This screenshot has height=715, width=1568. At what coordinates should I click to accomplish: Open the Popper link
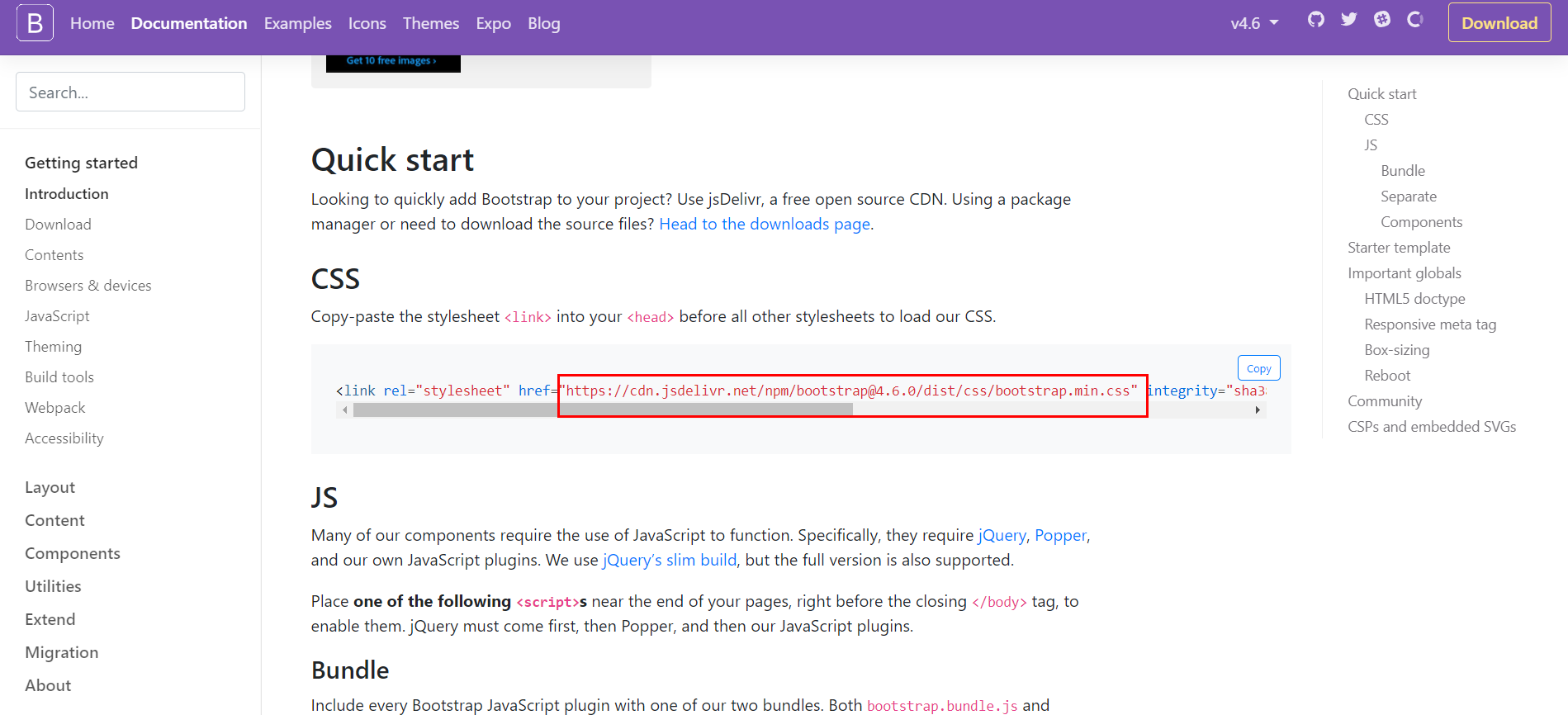click(x=1061, y=535)
